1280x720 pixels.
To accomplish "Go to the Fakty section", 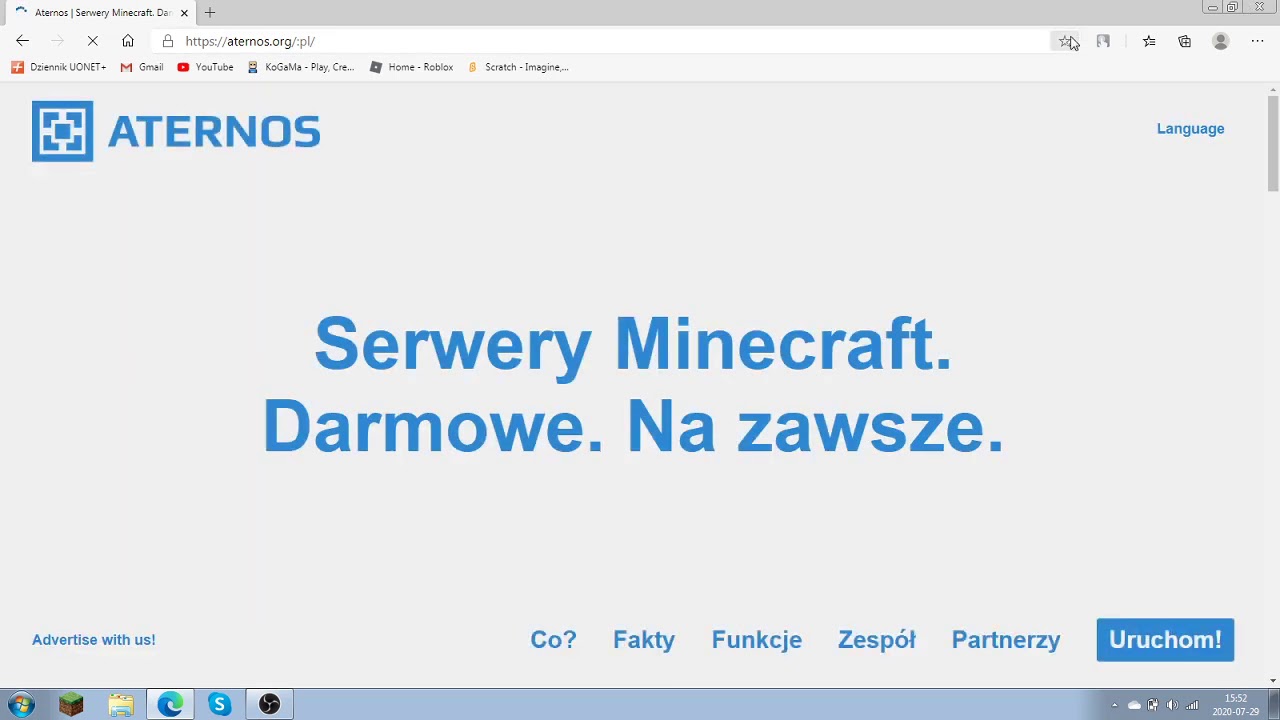I will tap(644, 640).
